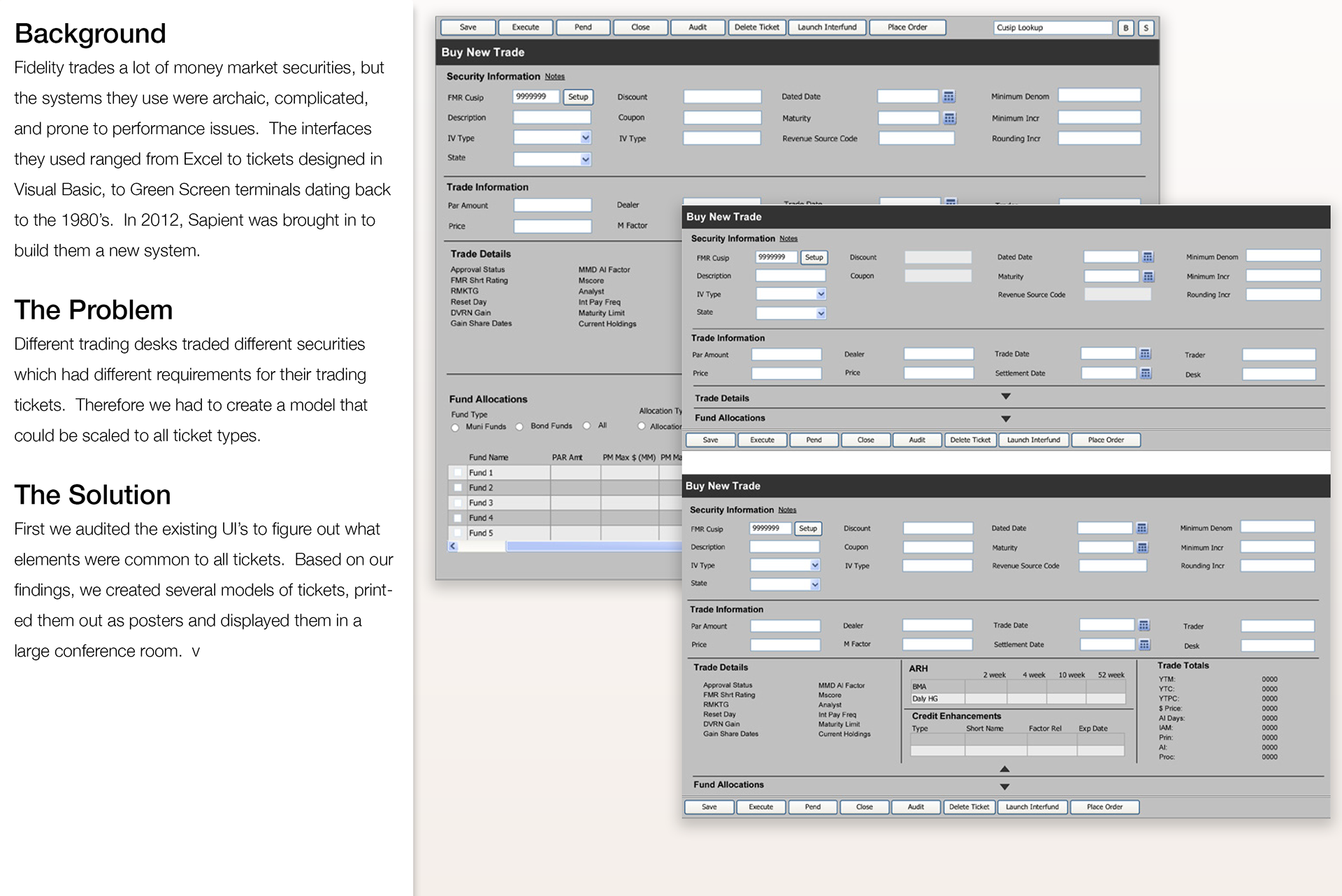Click M Factor field in ARH ticket
This screenshot has width=1342, height=896.
(x=937, y=644)
